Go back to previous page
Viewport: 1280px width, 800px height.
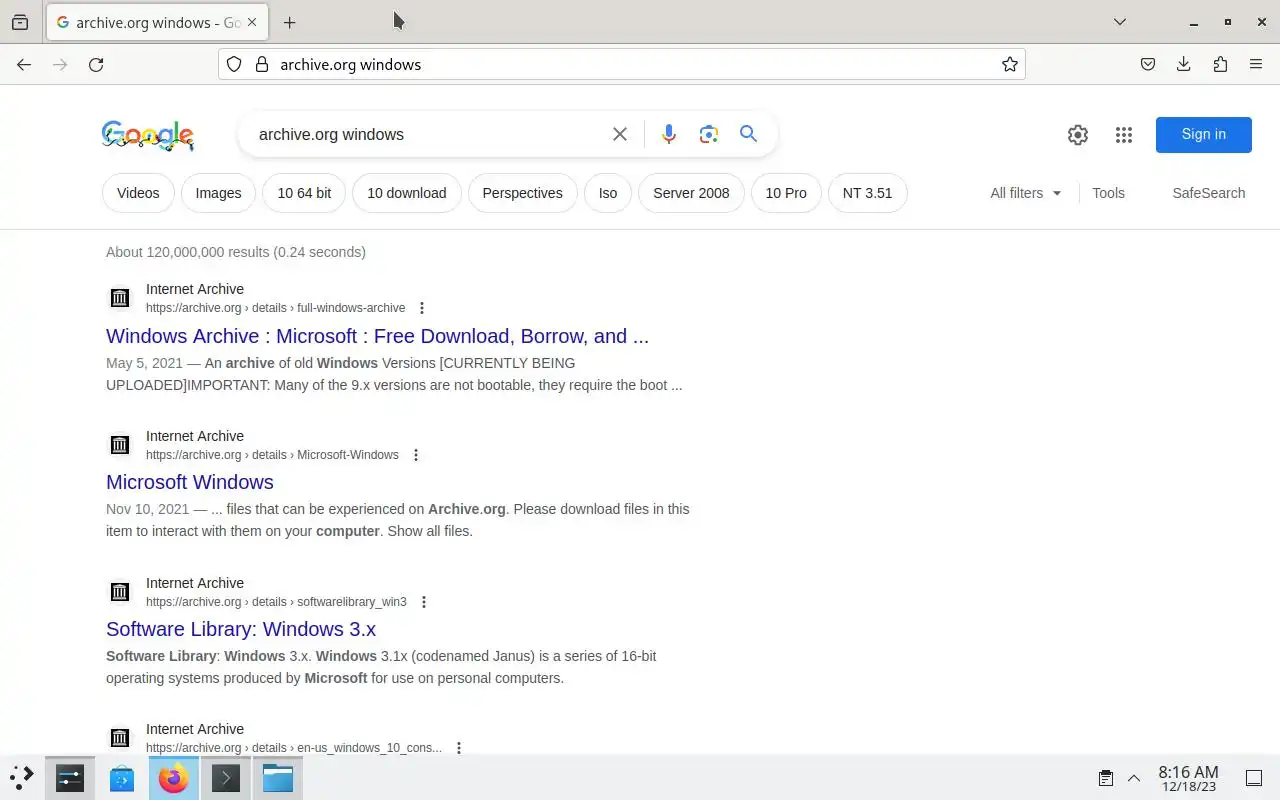tap(24, 64)
